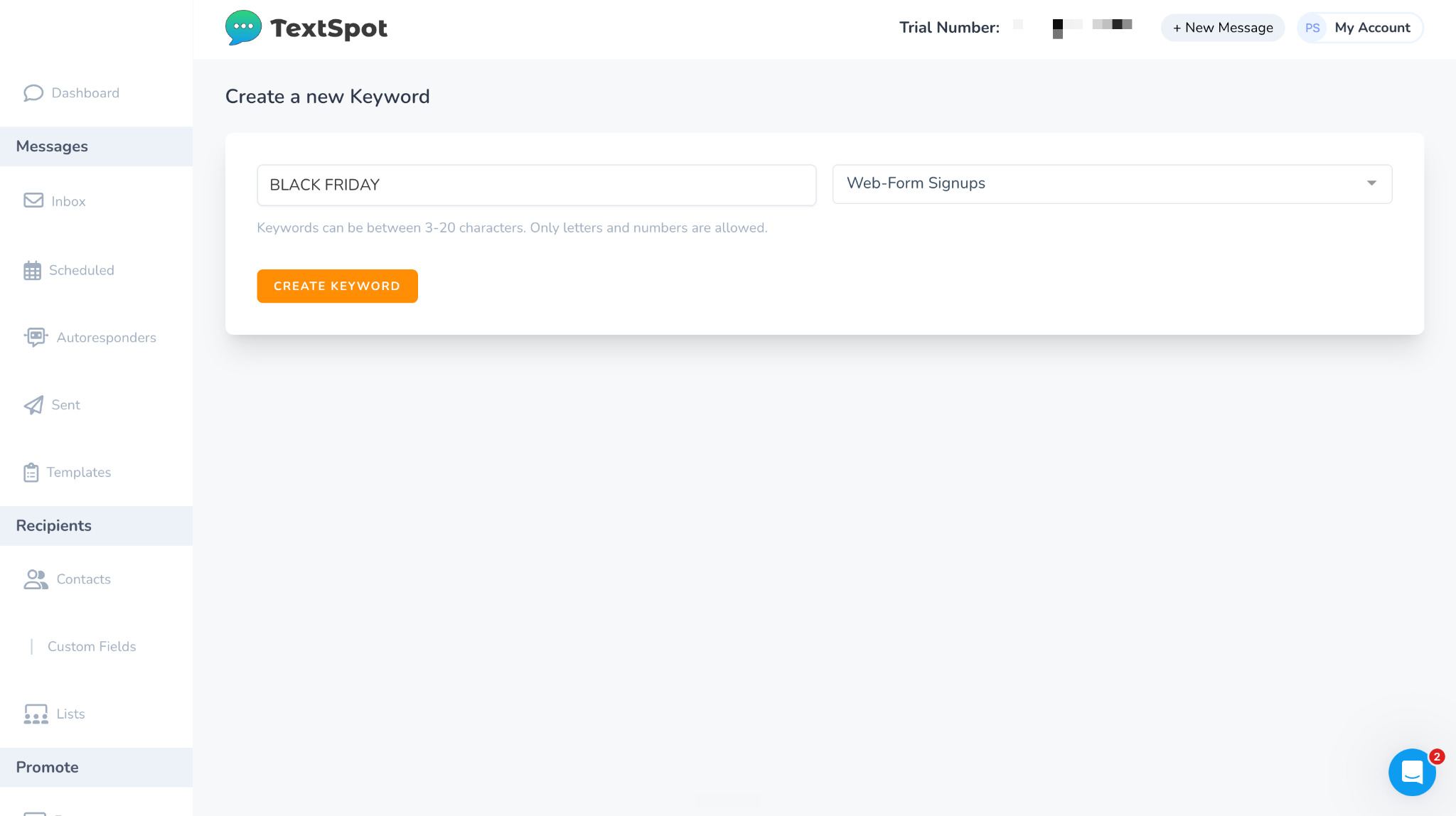Open Scheduled messages
Viewport: 1456px width, 816px height.
tap(82, 270)
